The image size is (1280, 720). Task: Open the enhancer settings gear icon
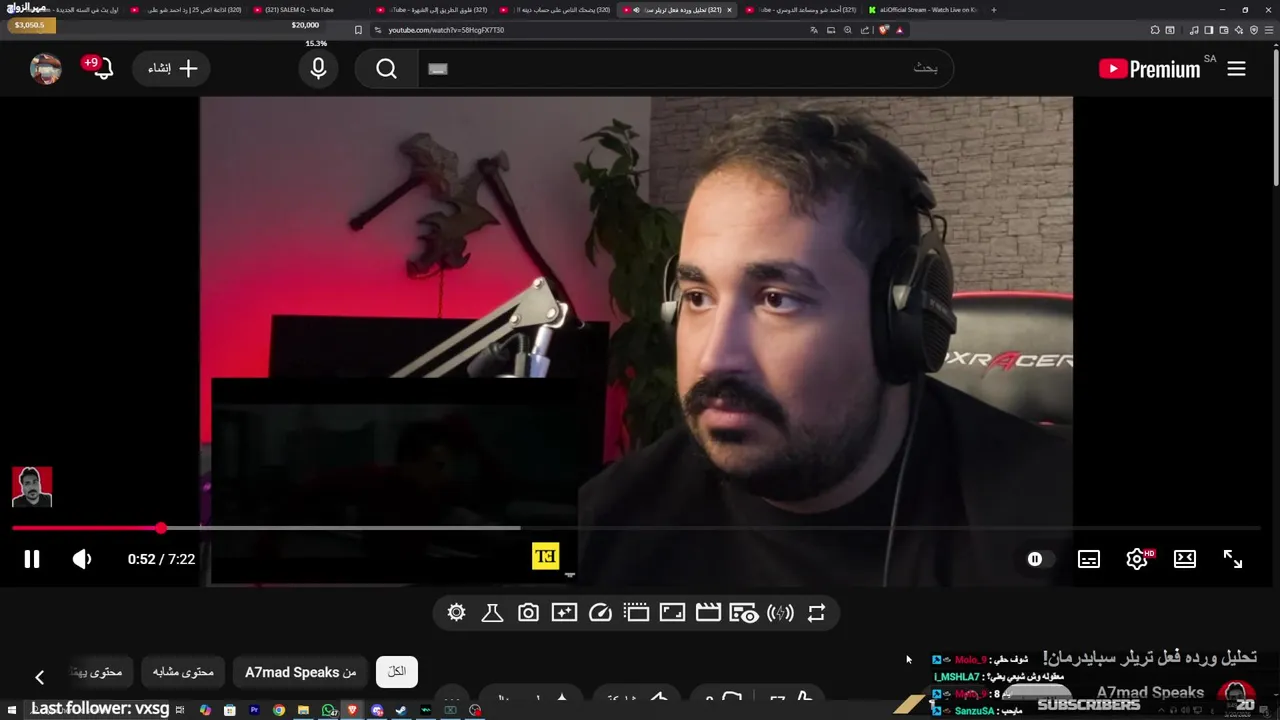(456, 613)
